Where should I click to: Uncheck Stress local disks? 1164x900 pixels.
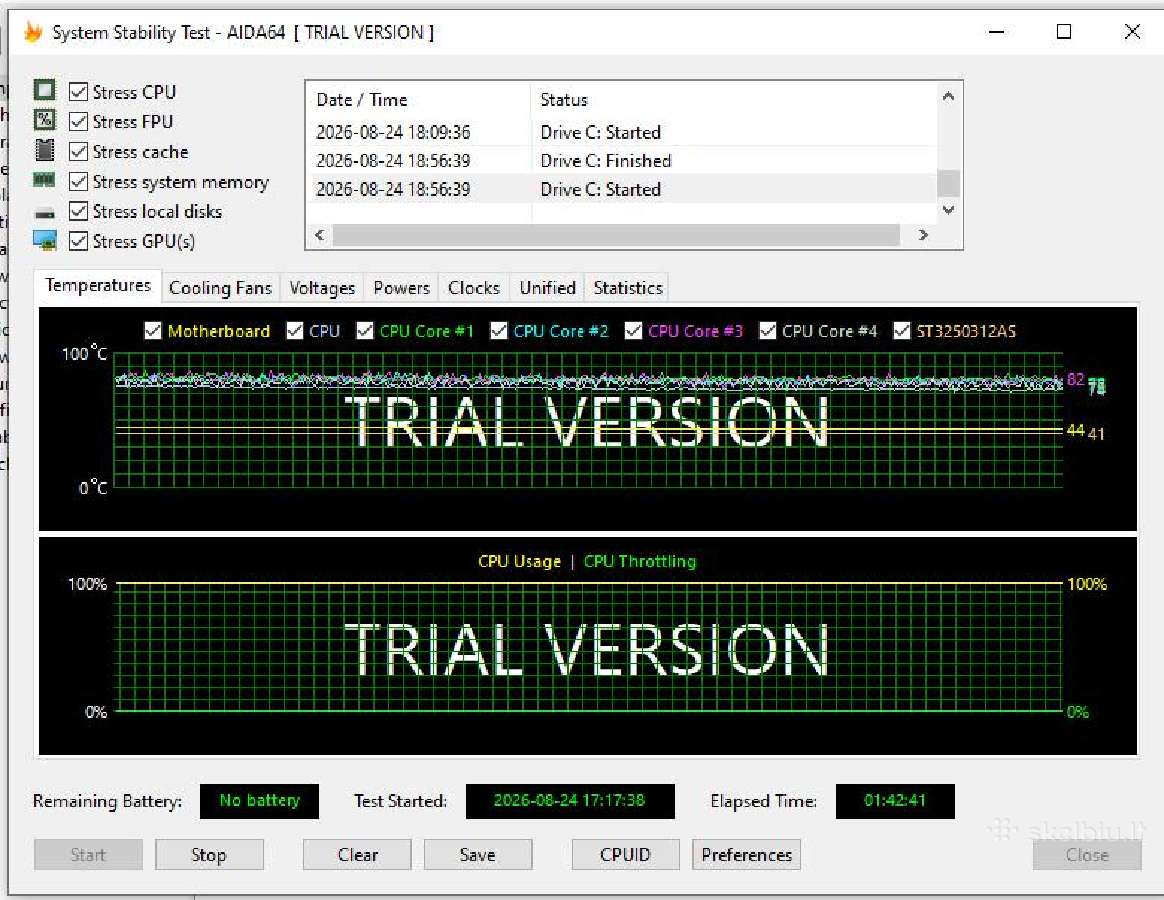pos(78,211)
